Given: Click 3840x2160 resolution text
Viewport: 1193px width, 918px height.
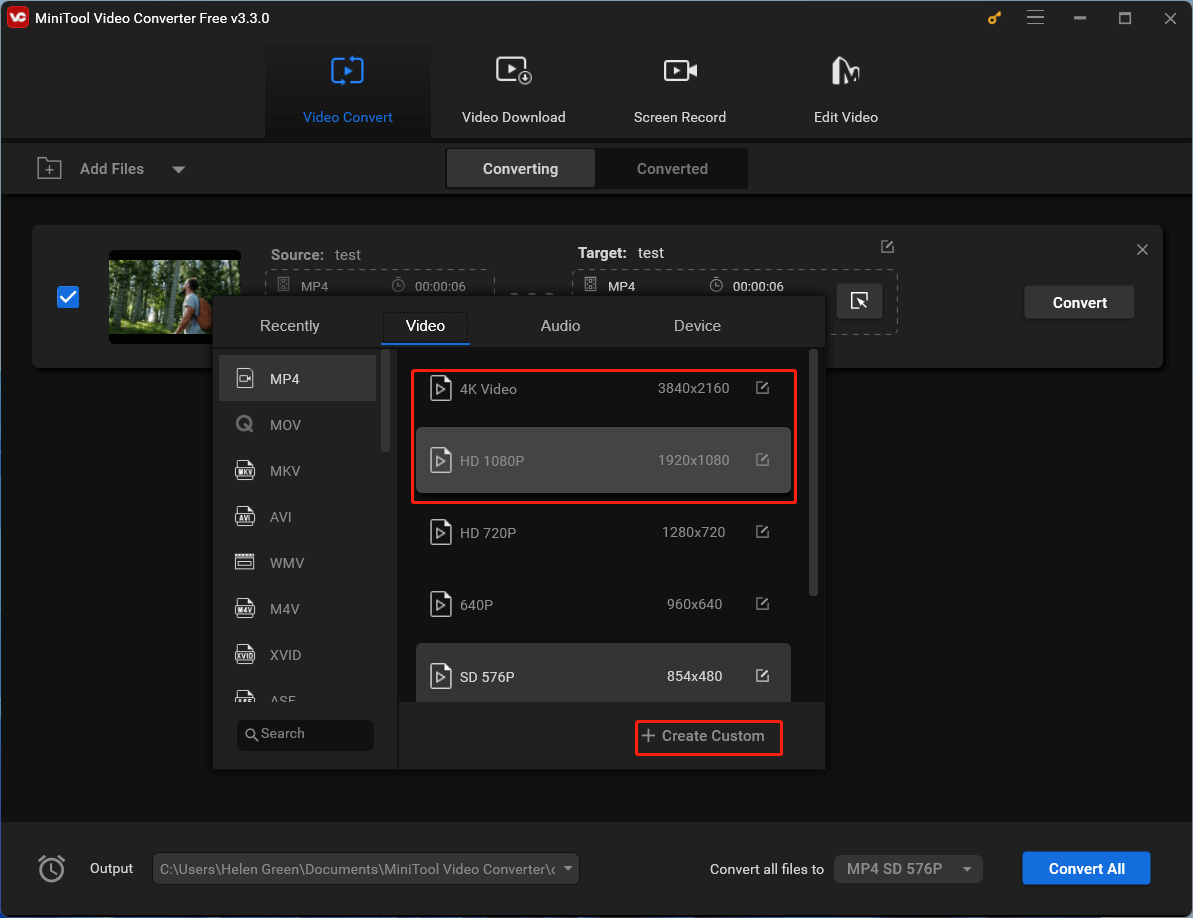Looking at the screenshot, I should (693, 388).
